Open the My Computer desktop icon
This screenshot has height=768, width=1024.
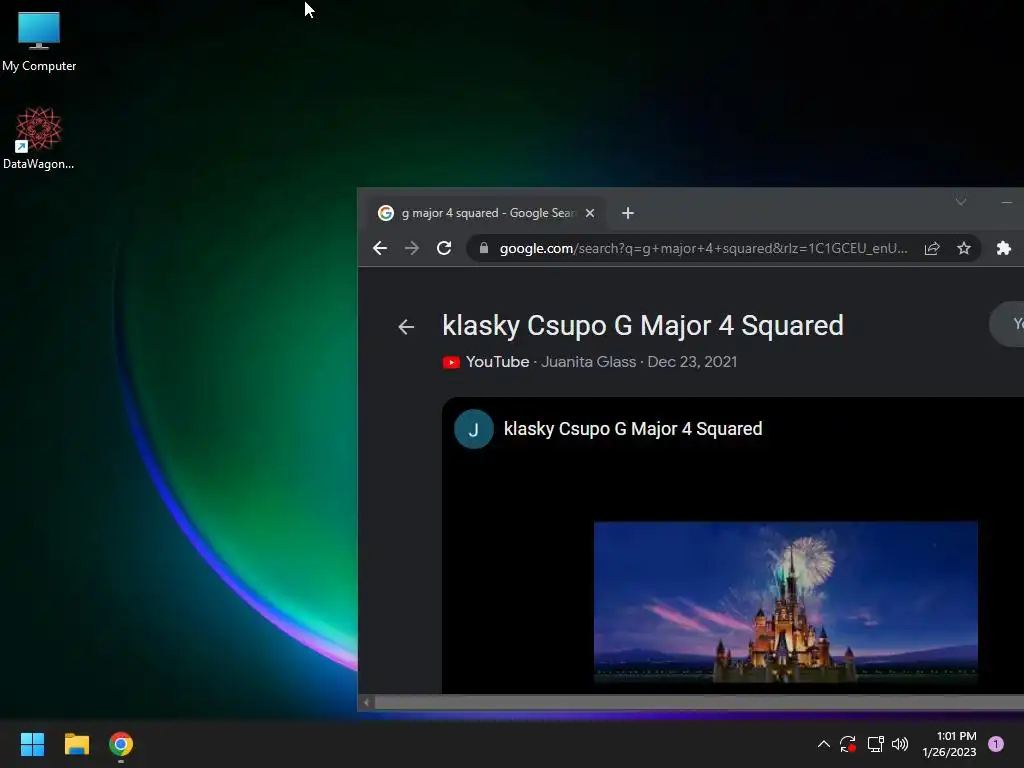click(39, 41)
